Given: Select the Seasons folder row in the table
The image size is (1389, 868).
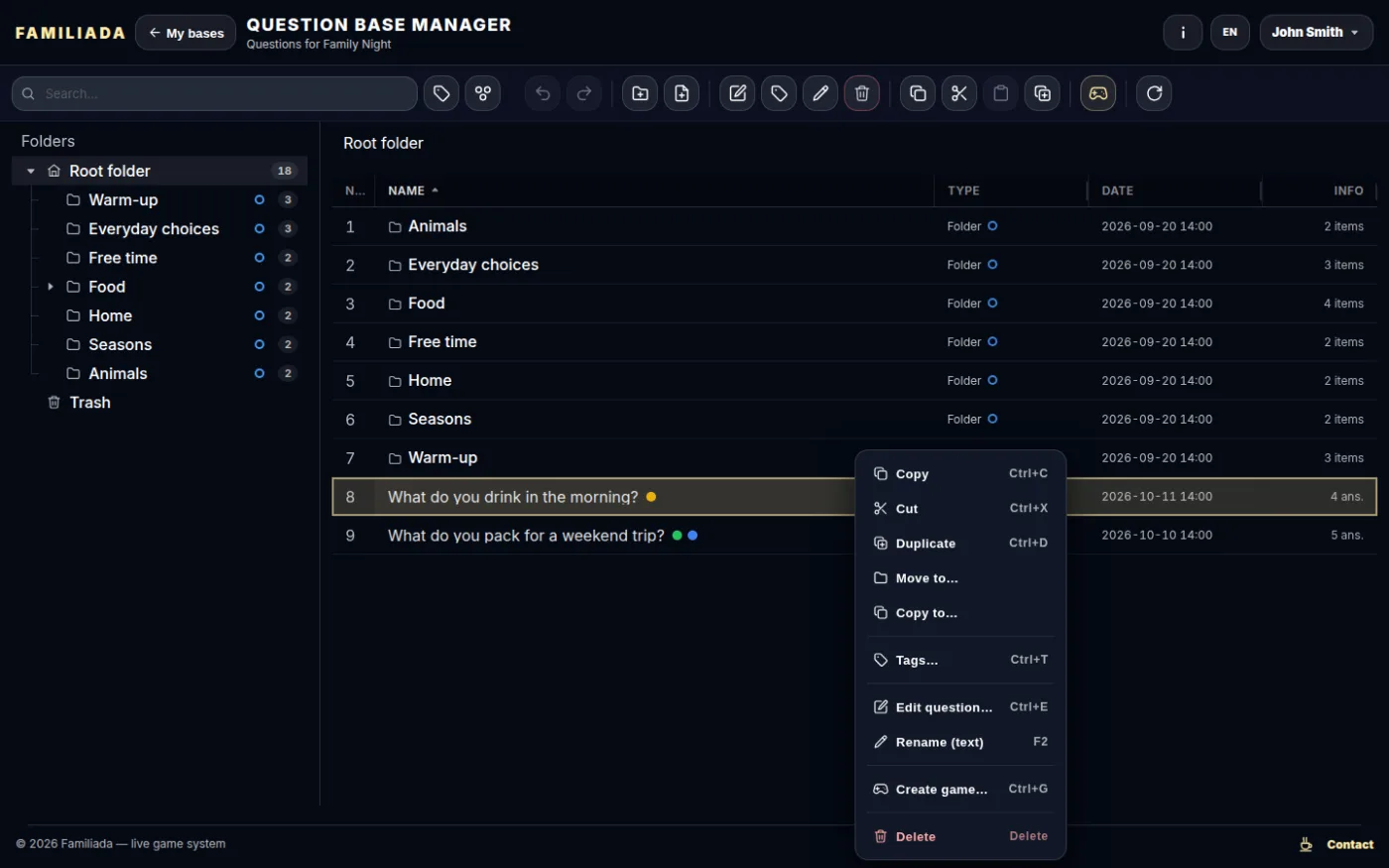Looking at the screenshot, I should (854, 420).
